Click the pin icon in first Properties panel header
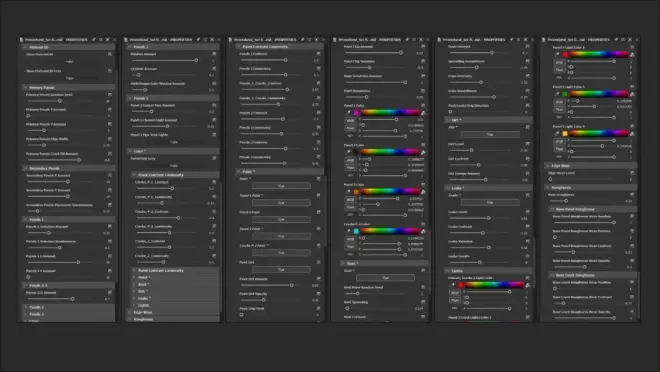This screenshot has height=372, width=660. [x=93, y=40]
